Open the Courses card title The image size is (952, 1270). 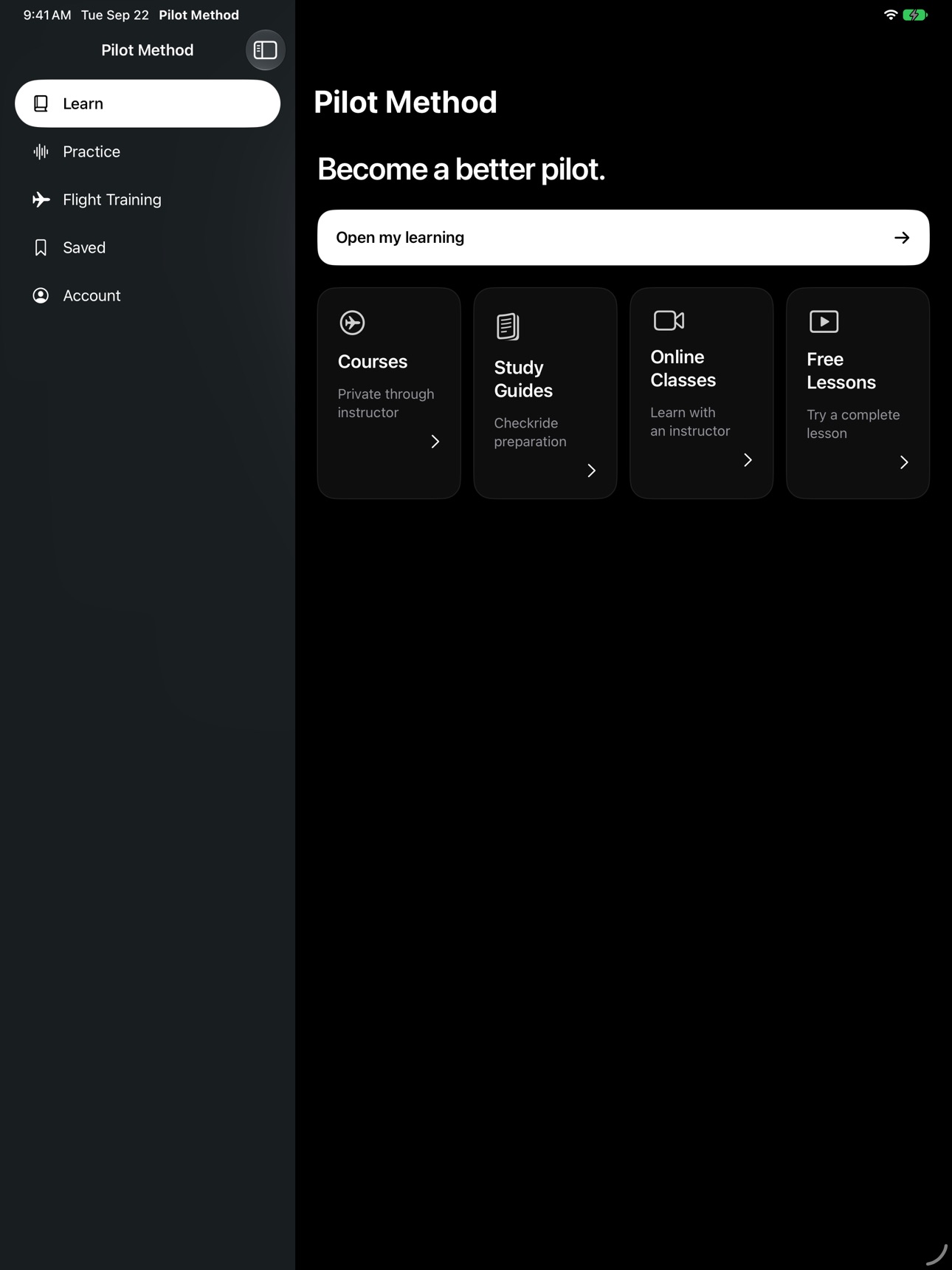(x=373, y=362)
